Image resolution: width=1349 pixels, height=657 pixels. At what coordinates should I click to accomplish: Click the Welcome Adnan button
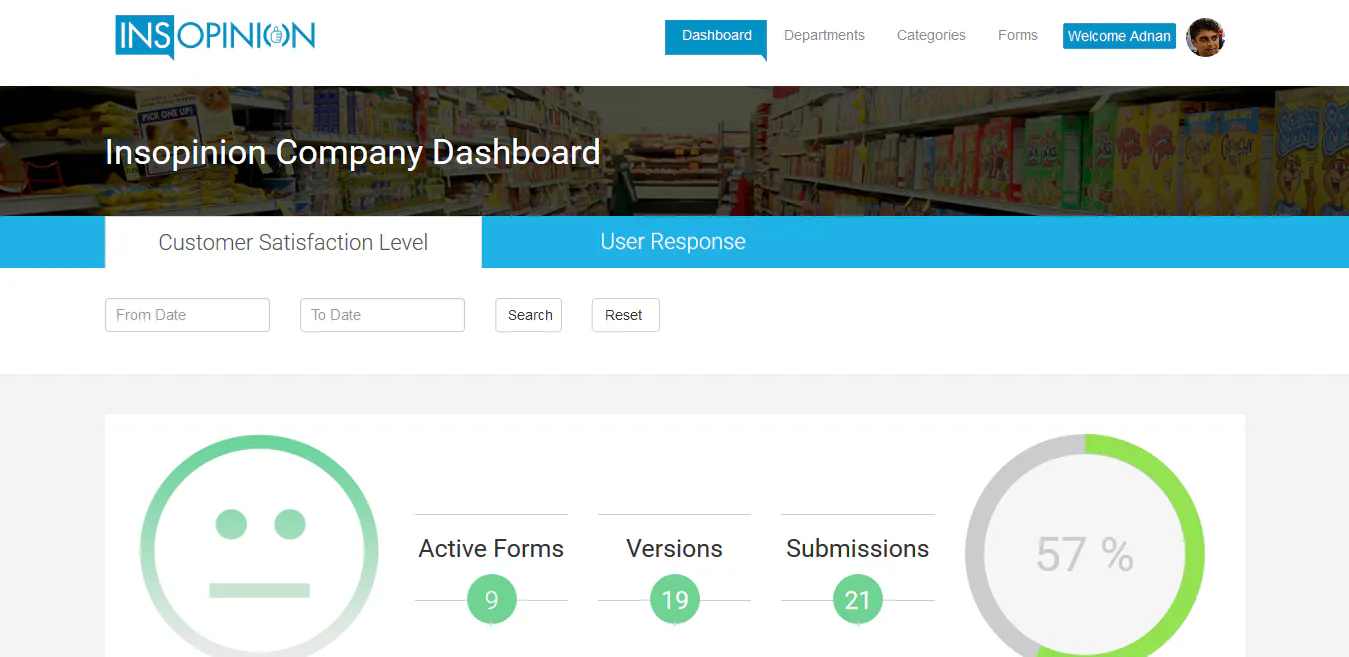(1119, 36)
